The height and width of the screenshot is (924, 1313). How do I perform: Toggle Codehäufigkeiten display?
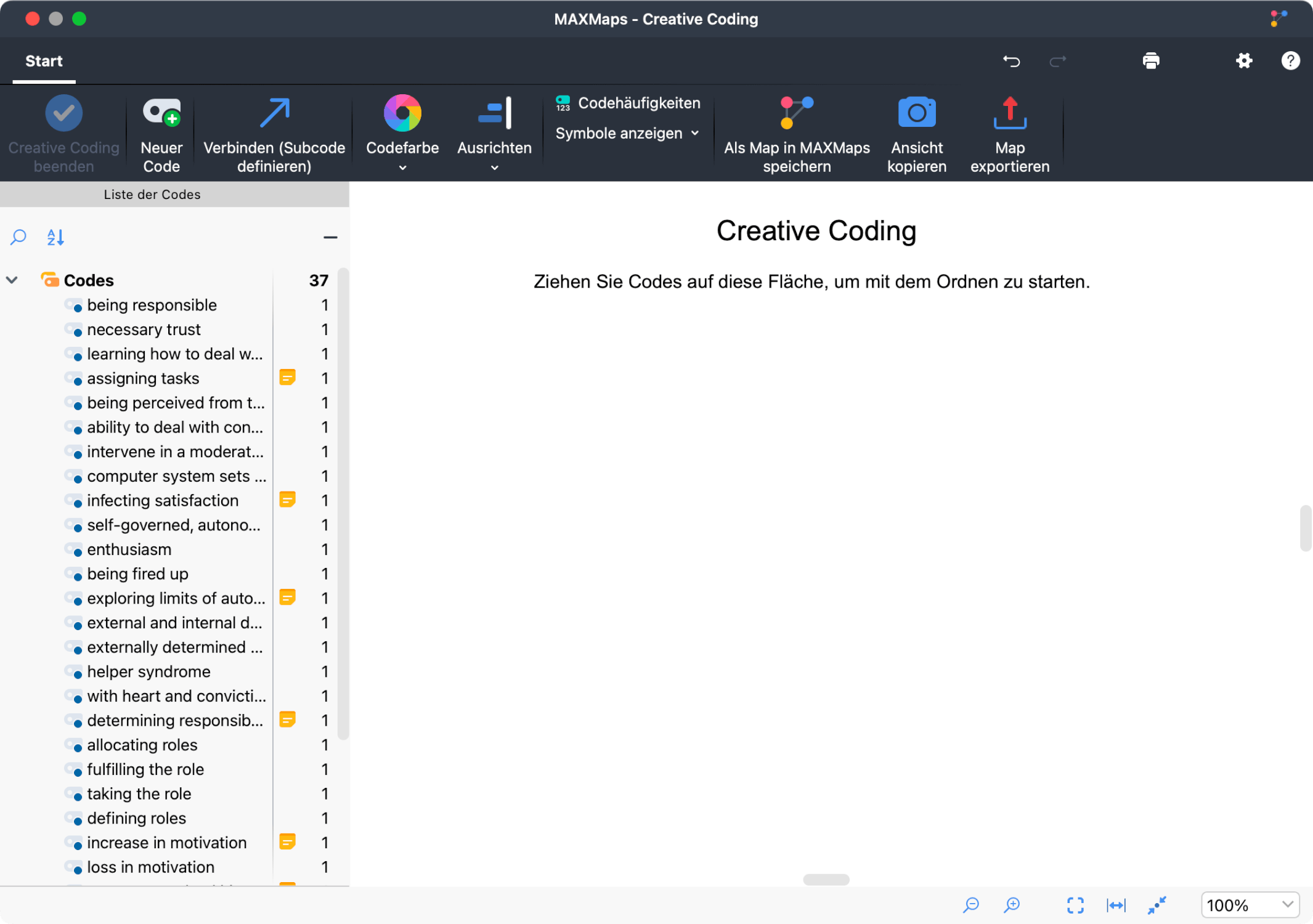[x=628, y=103]
